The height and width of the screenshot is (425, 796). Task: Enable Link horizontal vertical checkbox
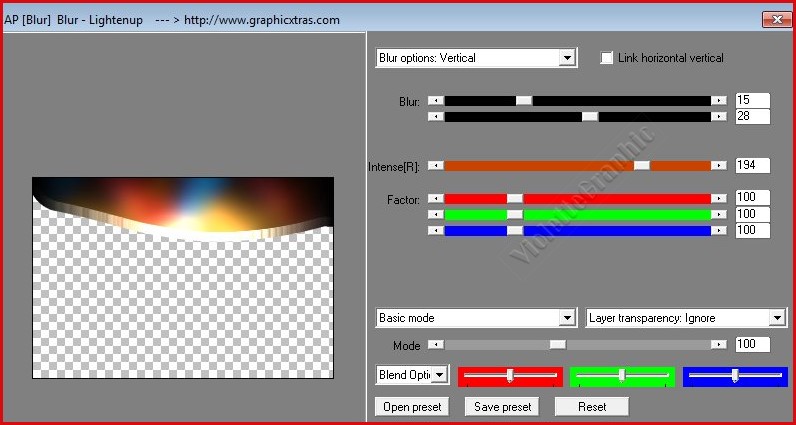click(607, 58)
